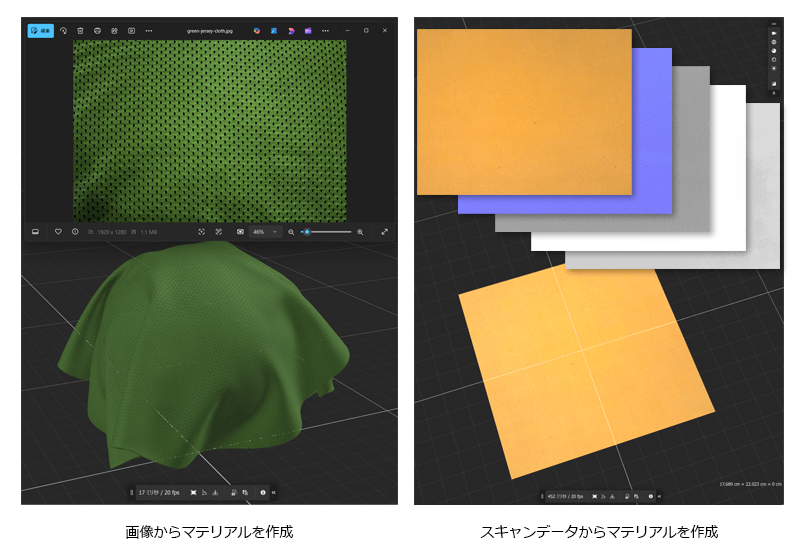
Task: Click the green jersey cloth photo
Action: click(210, 131)
